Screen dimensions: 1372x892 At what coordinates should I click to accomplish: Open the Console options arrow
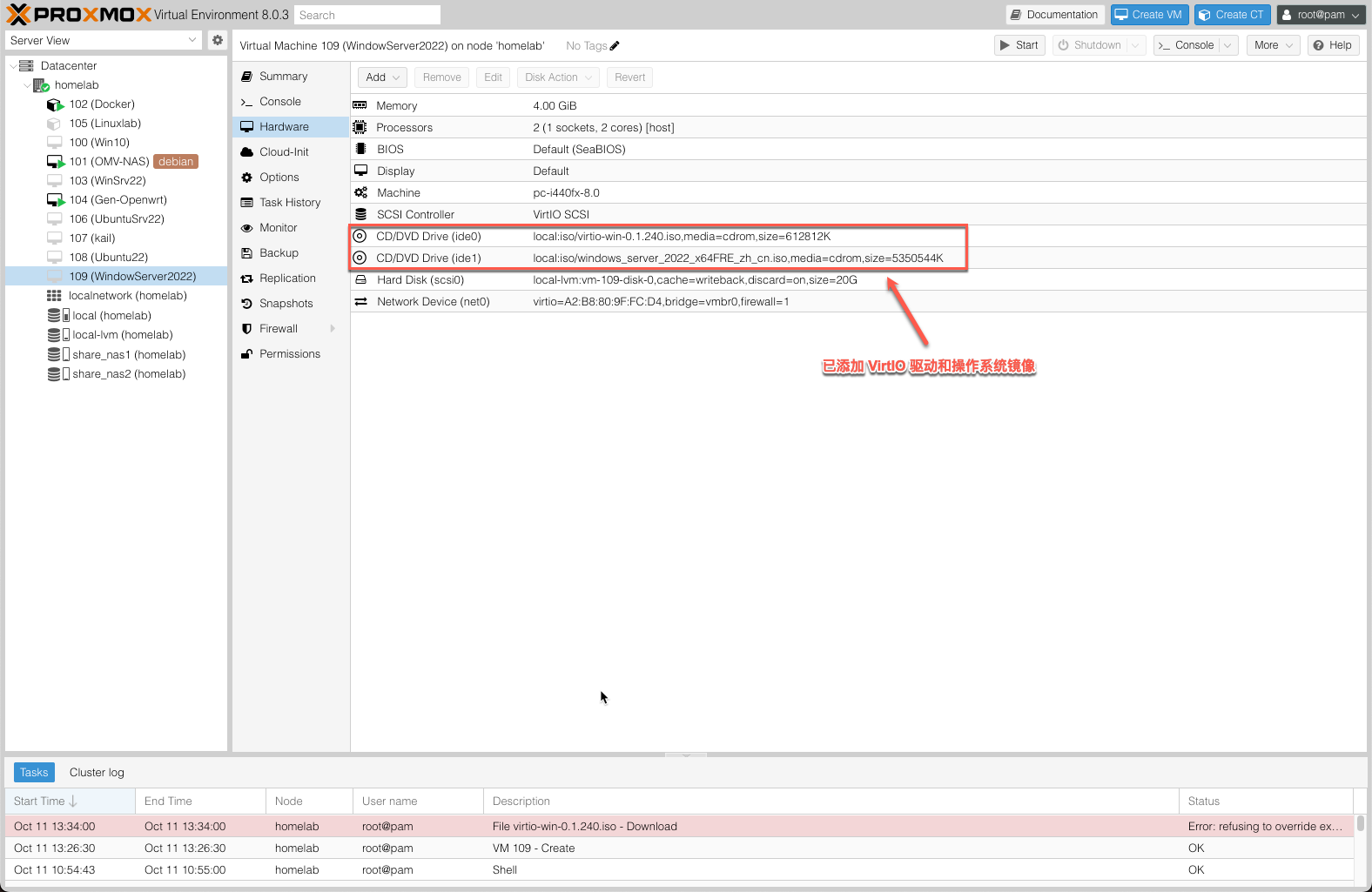(1228, 45)
